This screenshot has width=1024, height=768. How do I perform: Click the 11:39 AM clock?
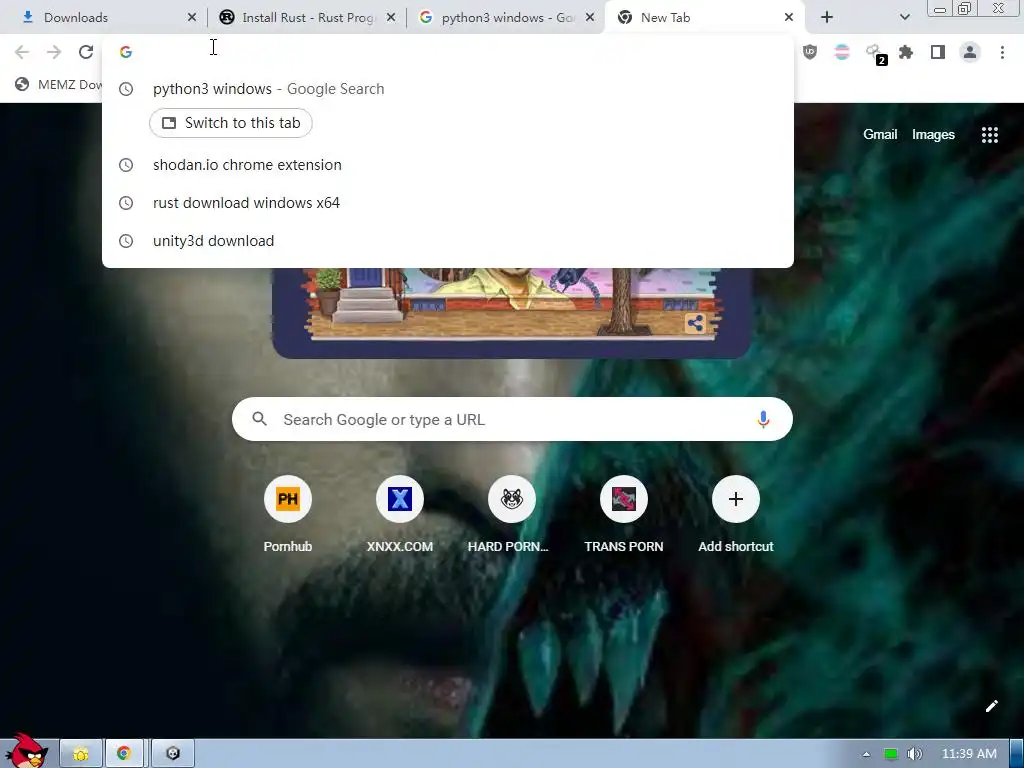click(x=969, y=754)
